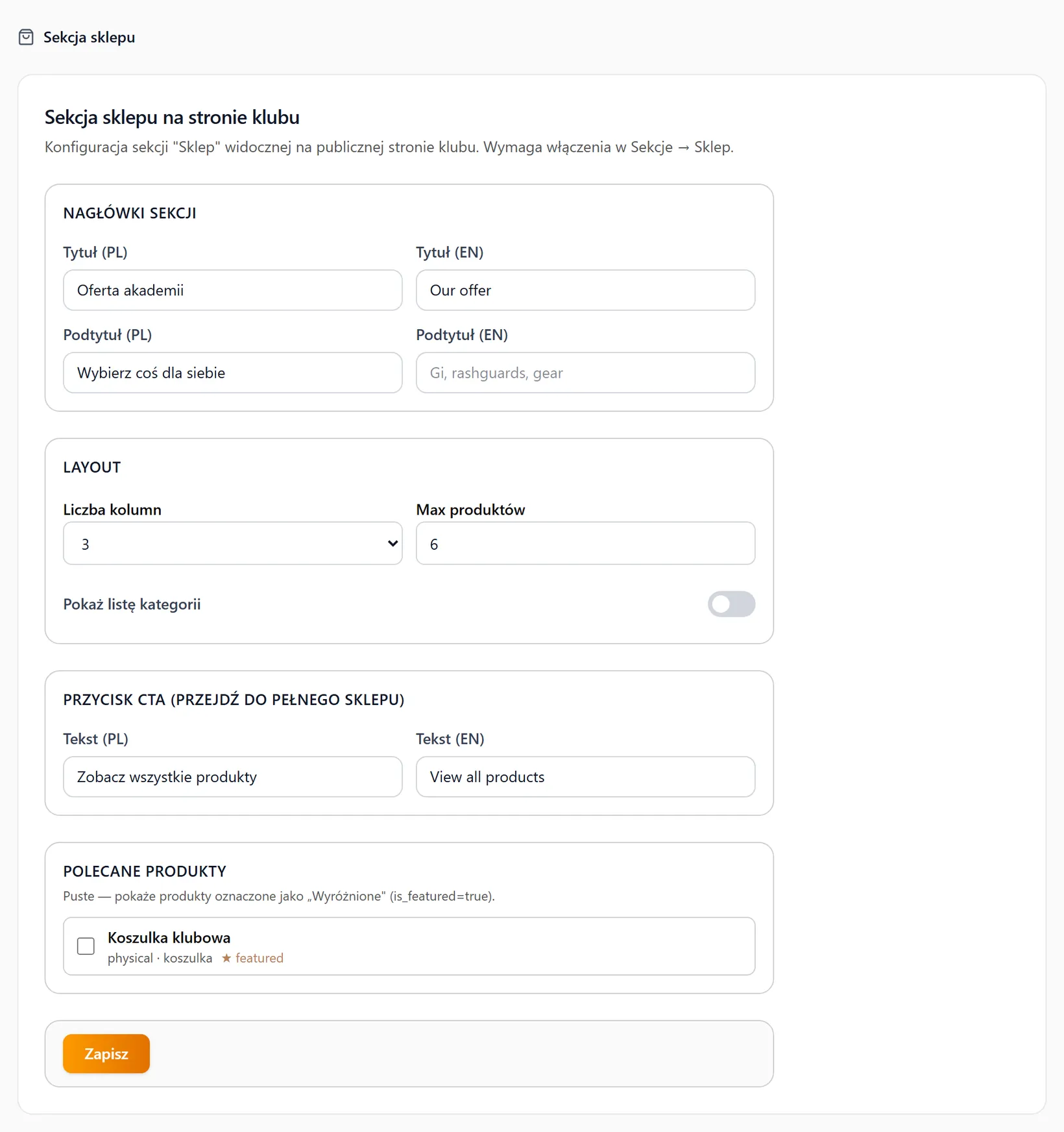Save settings with the Zapisz button

[106, 1053]
